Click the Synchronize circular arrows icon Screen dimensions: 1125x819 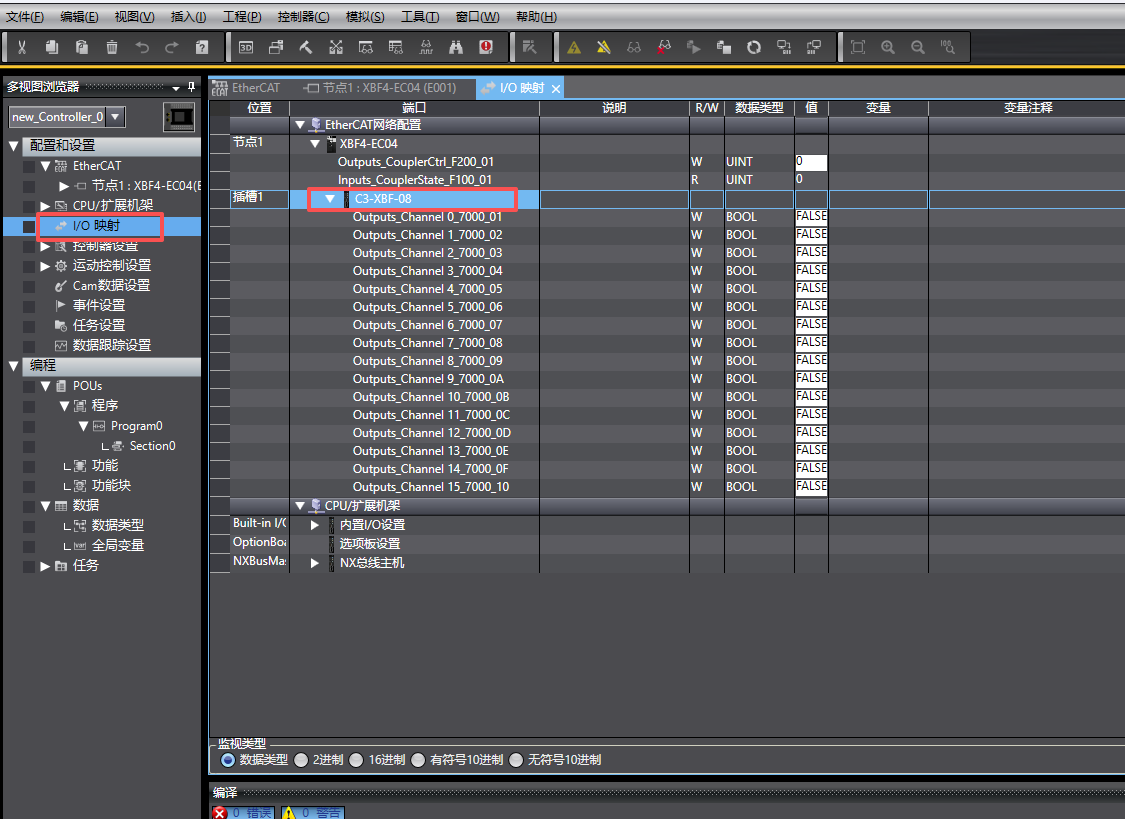pyautogui.click(x=754, y=47)
